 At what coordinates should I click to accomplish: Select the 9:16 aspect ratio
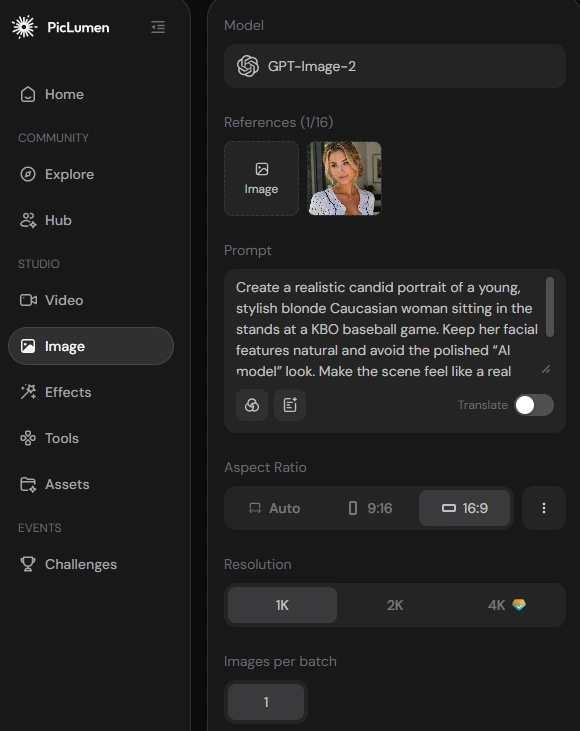[x=371, y=508]
